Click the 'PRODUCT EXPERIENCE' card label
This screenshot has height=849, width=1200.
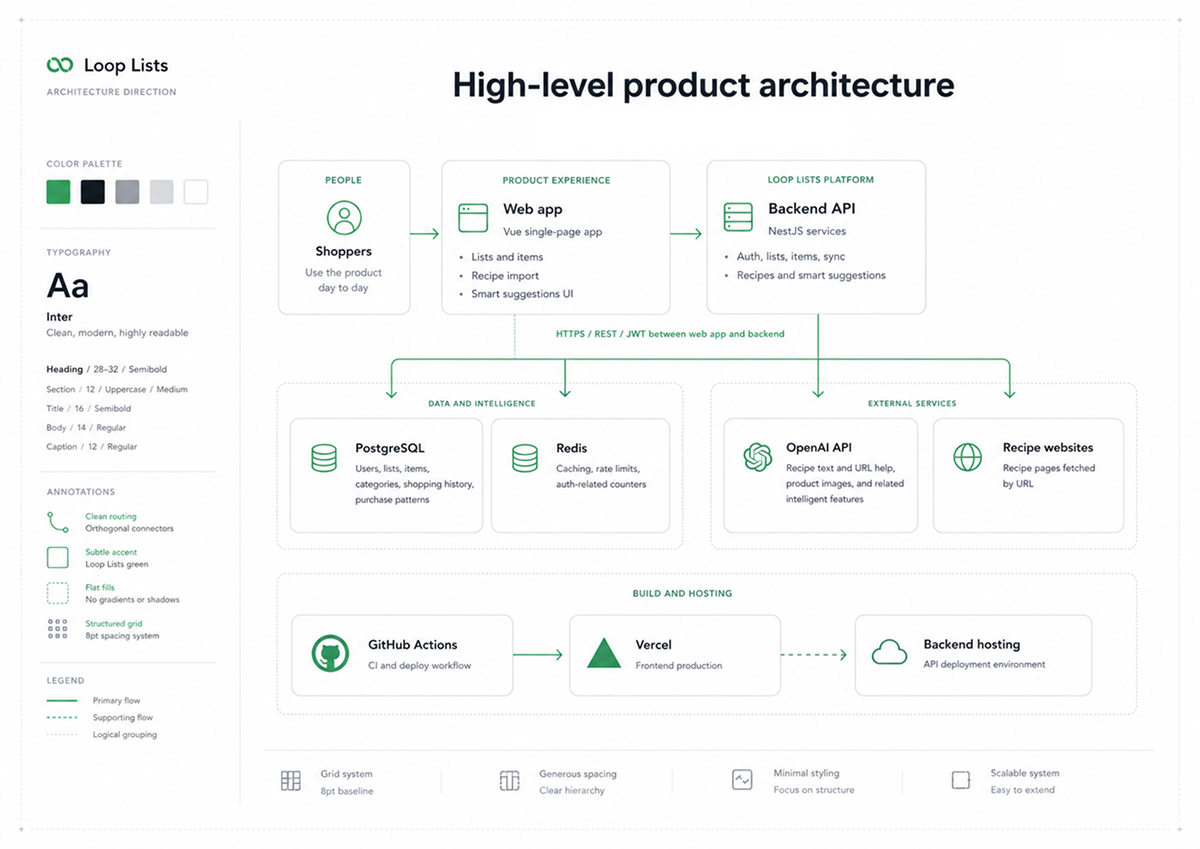pos(556,181)
